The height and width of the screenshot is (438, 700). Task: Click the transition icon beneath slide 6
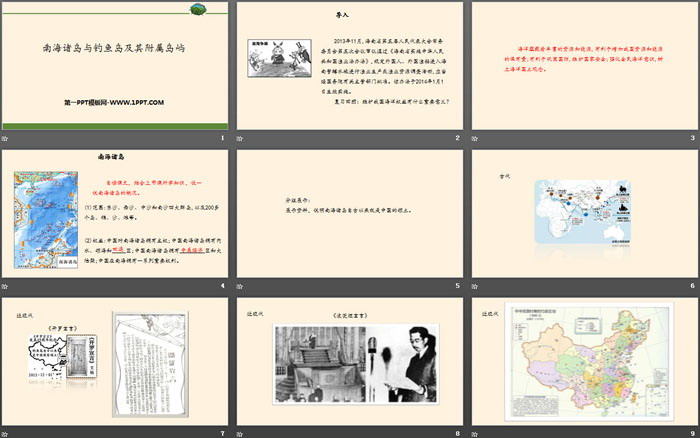(x=475, y=286)
